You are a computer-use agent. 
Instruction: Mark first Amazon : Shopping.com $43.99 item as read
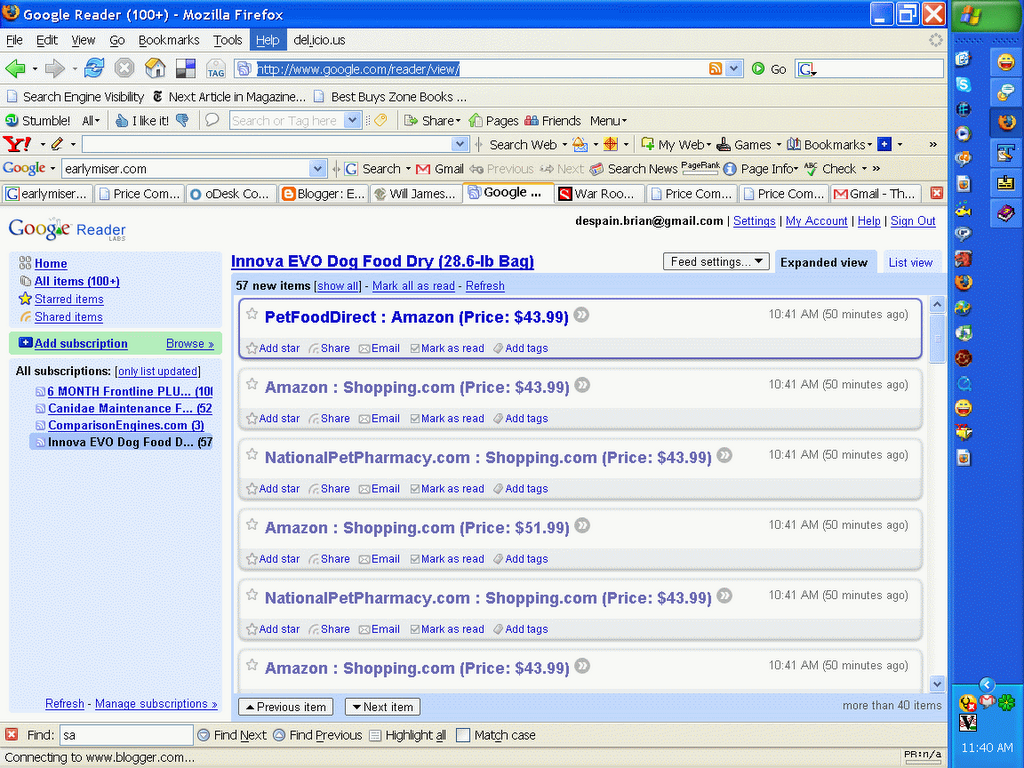447,419
